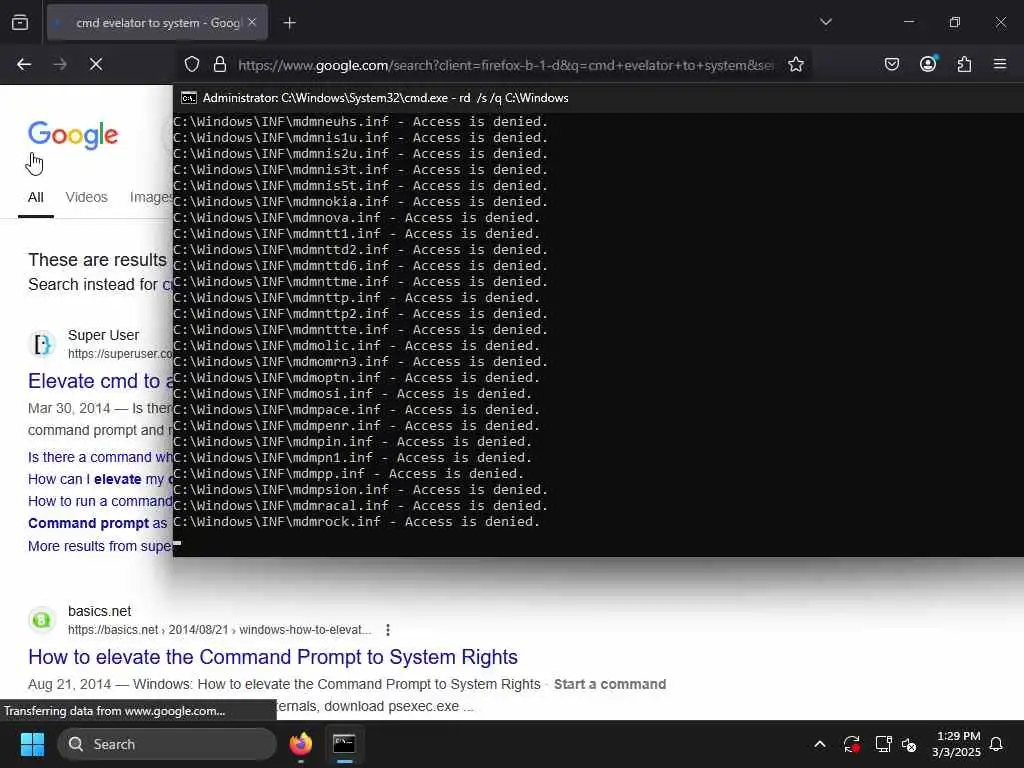This screenshot has height=768, width=1024.
Task: Open the basics.net result options menu
Action: (388, 630)
